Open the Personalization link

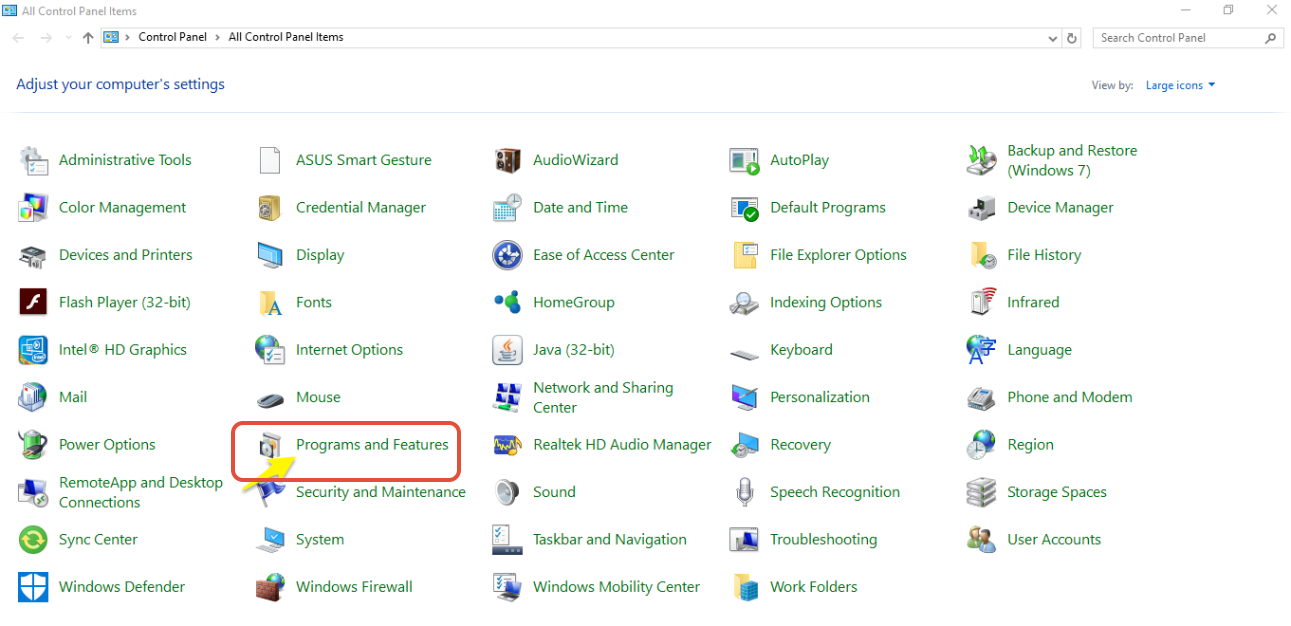point(820,397)
